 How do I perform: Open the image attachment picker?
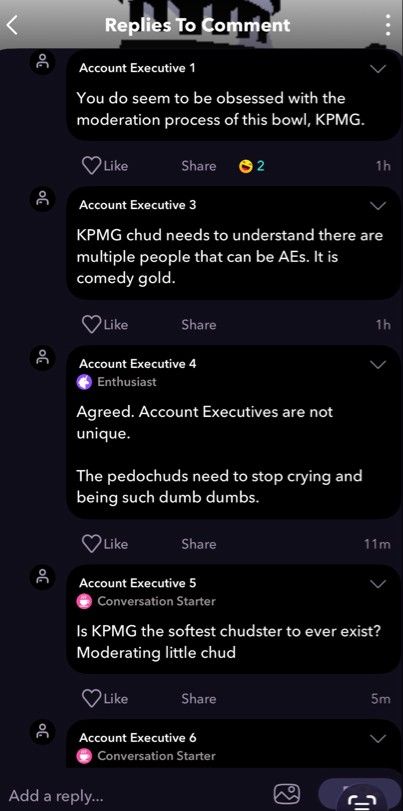pyautogui.click(x=287, y=793)
